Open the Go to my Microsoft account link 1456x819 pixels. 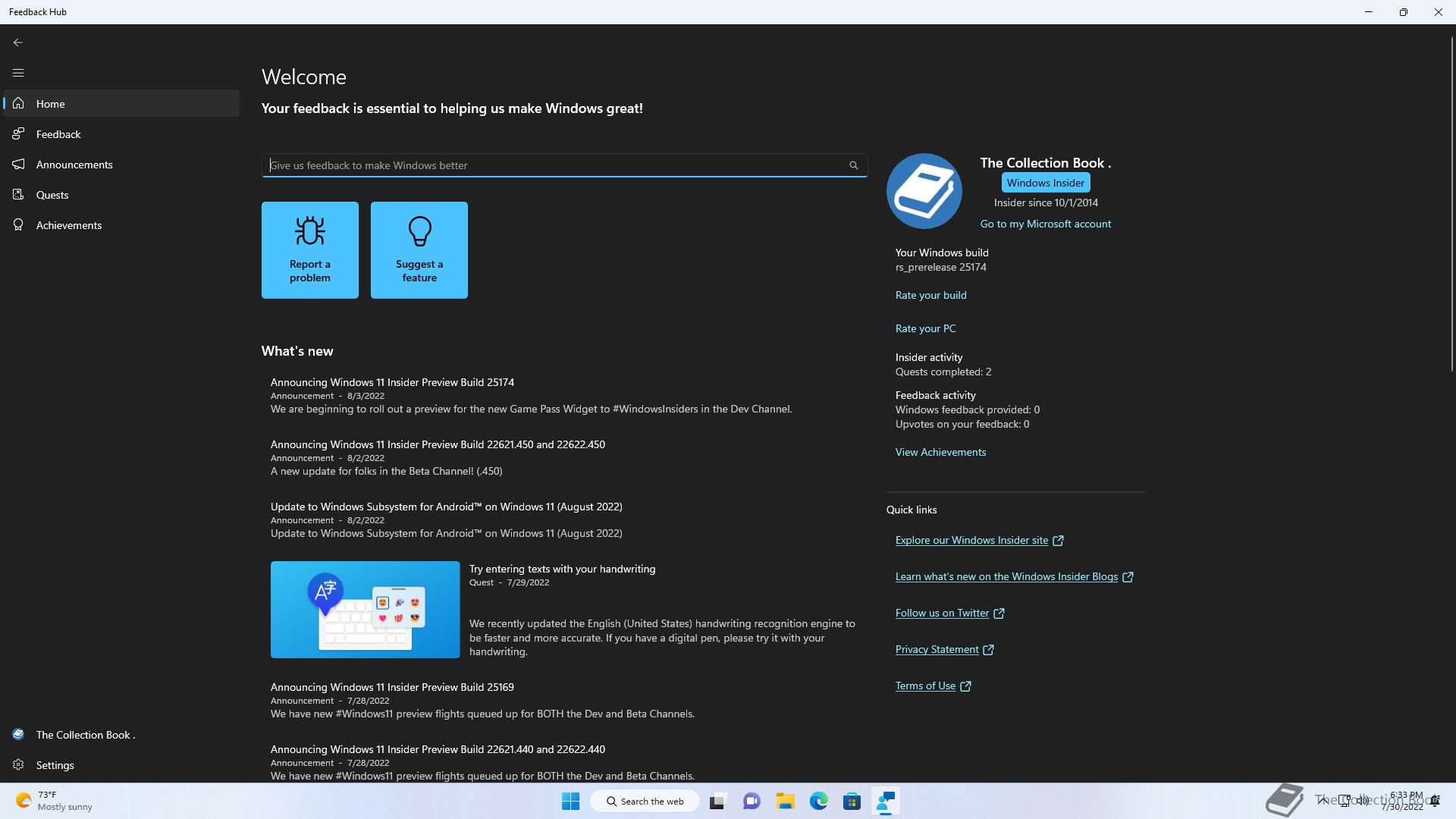tap(1046, 224)
